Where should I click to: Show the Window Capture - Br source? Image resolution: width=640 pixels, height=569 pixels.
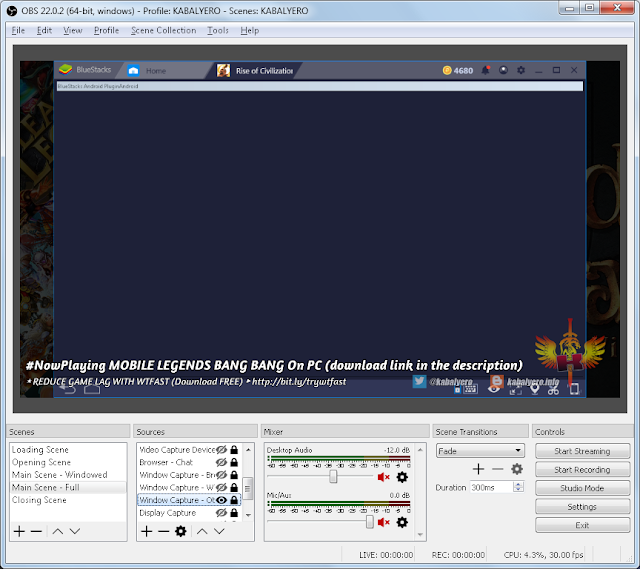tap(221, 475)
